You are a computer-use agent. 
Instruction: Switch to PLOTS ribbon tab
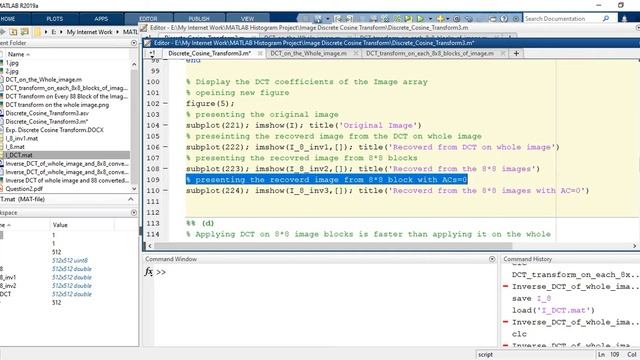click(x=55, y=19)
